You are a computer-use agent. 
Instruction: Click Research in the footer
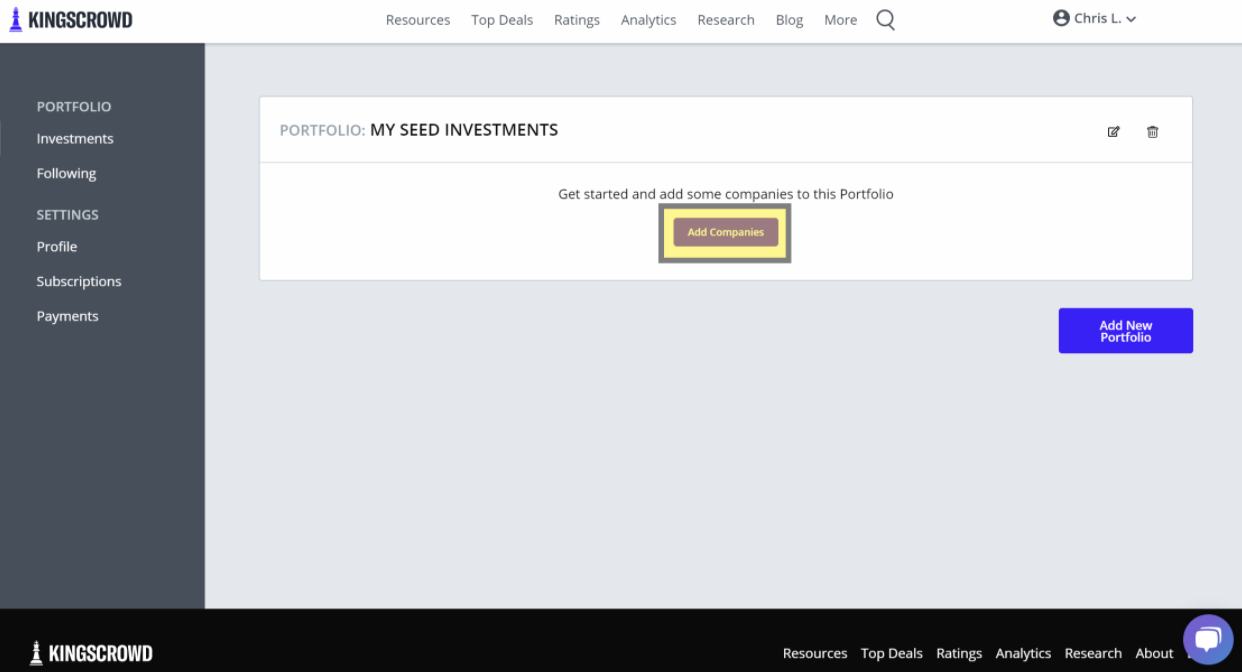pos(1093,653)
